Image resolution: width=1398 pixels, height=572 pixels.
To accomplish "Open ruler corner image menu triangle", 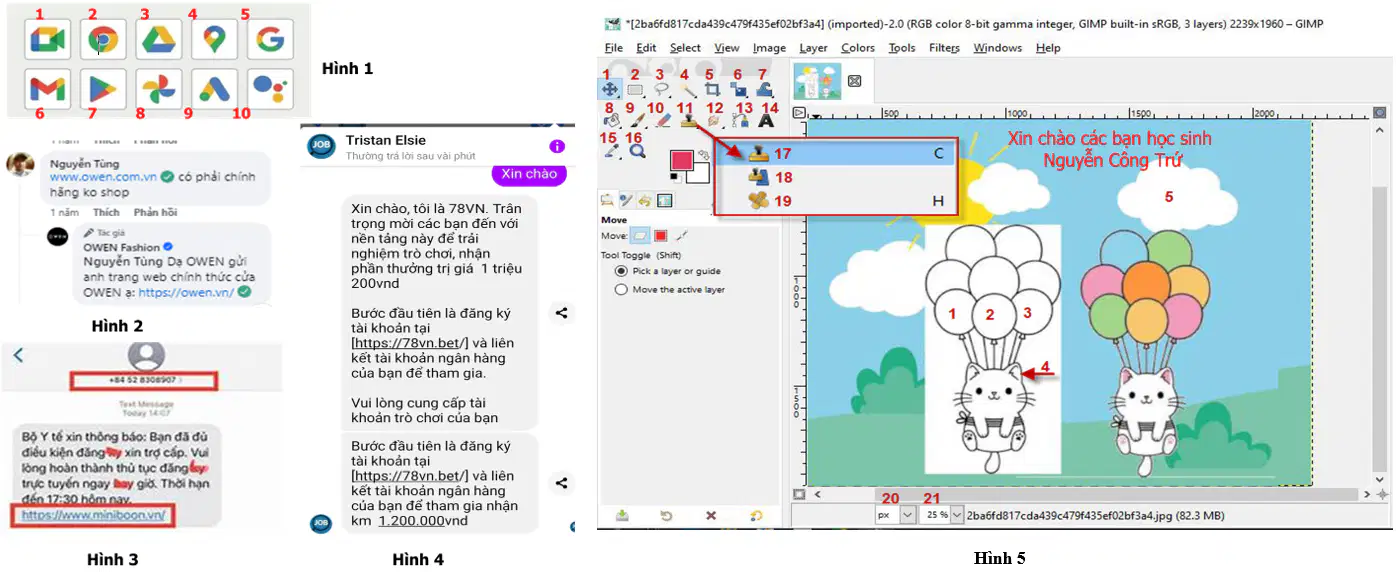I will click(x=798, y=113).
